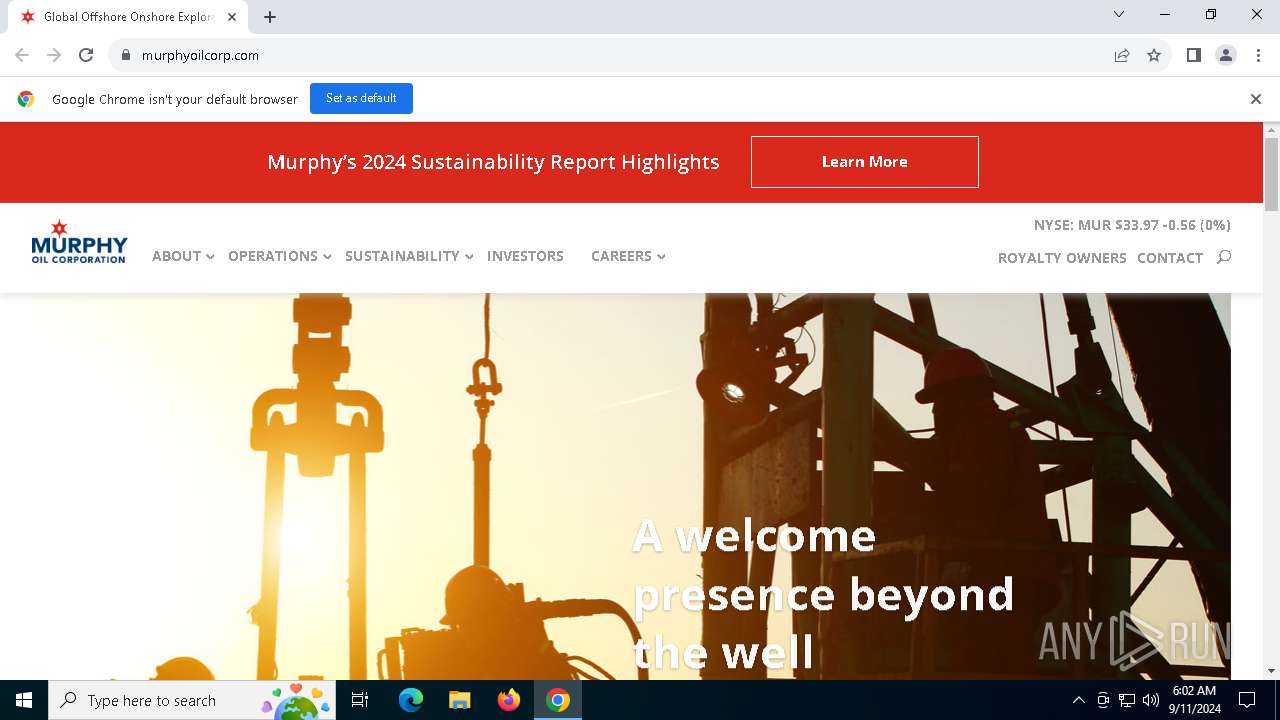This screenshot has height=720, width=1280.
Task: Launch Firefox from the taskbar
Action: point(509,700)
